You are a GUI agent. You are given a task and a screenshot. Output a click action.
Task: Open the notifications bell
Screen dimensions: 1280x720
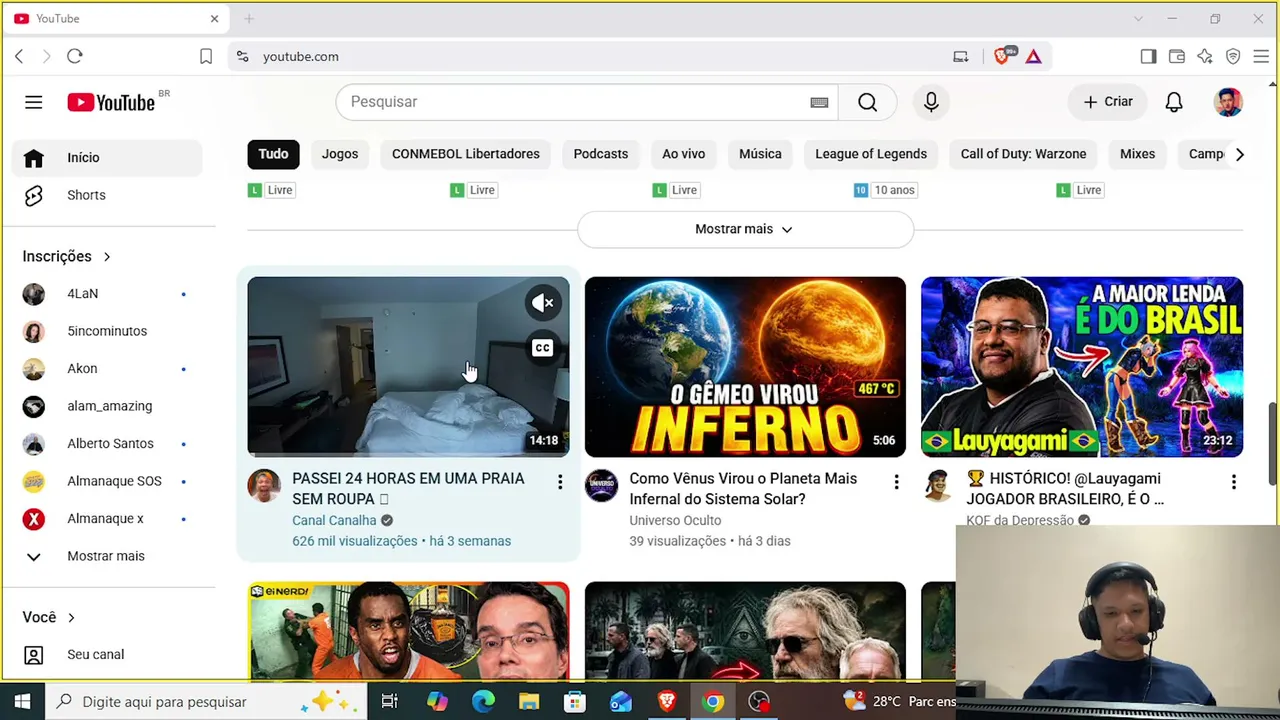click(x=1174, y=102)
